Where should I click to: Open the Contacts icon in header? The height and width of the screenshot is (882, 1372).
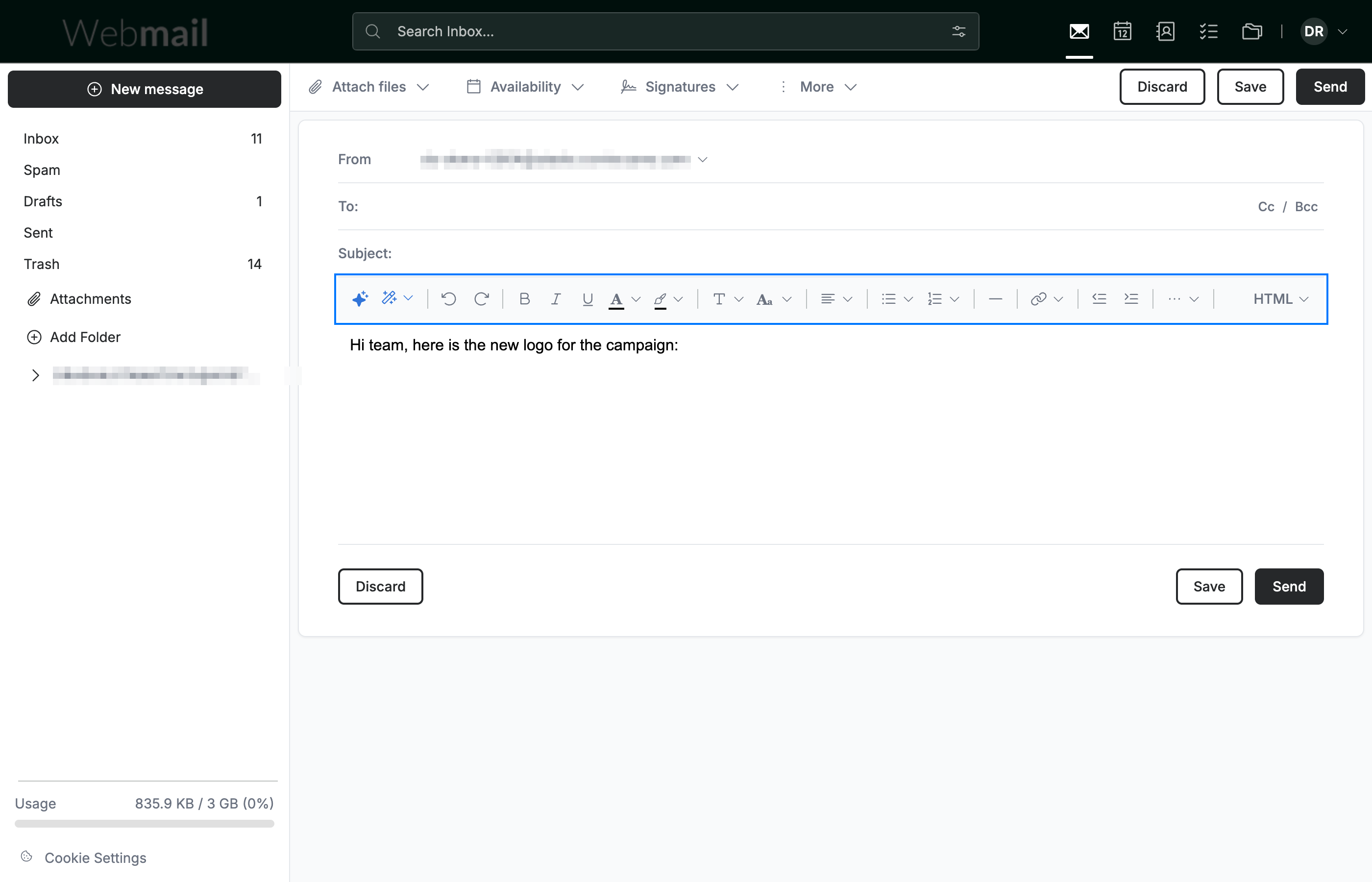point(1165,31)
